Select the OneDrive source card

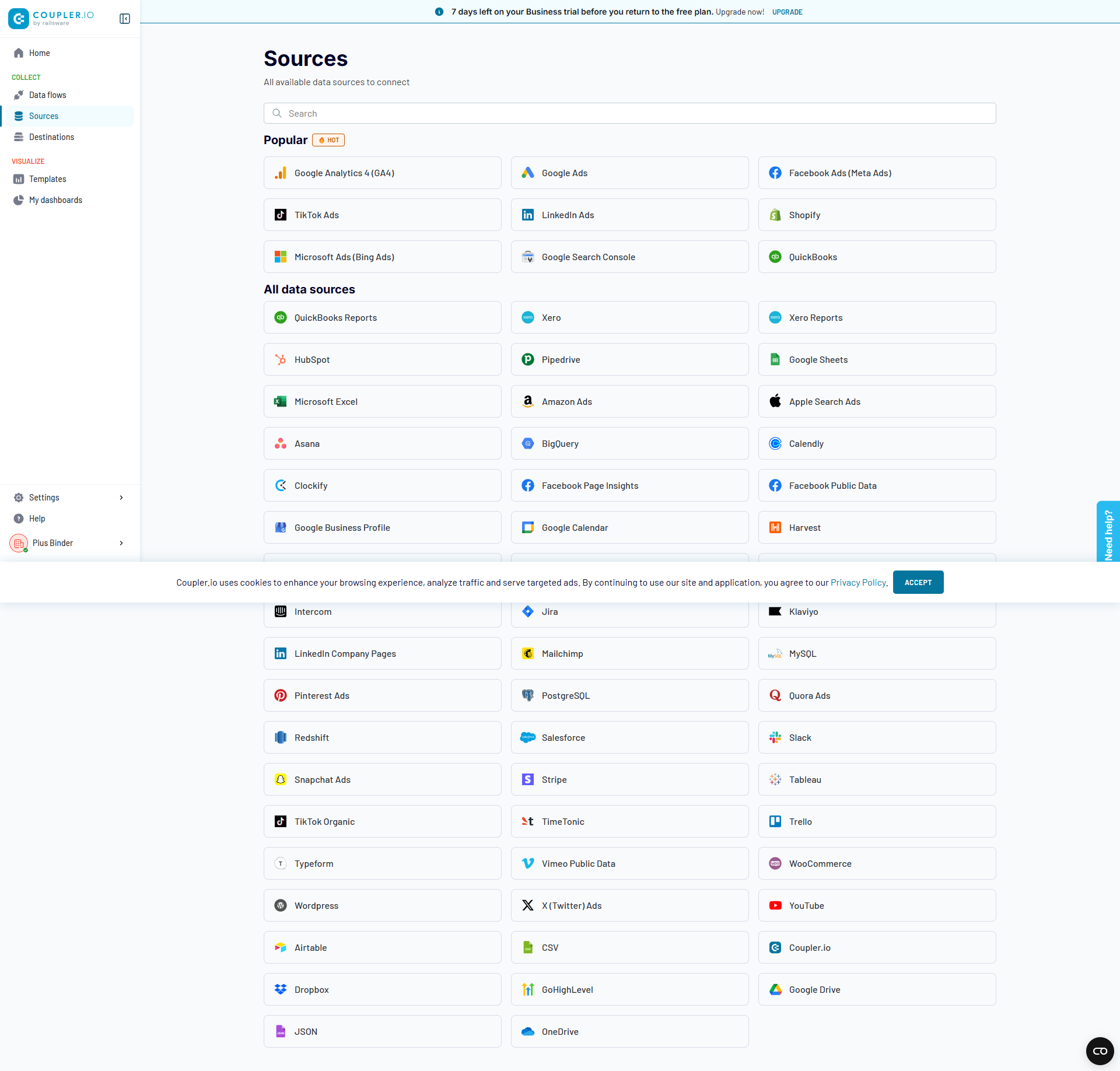[x=629, y=1032]
